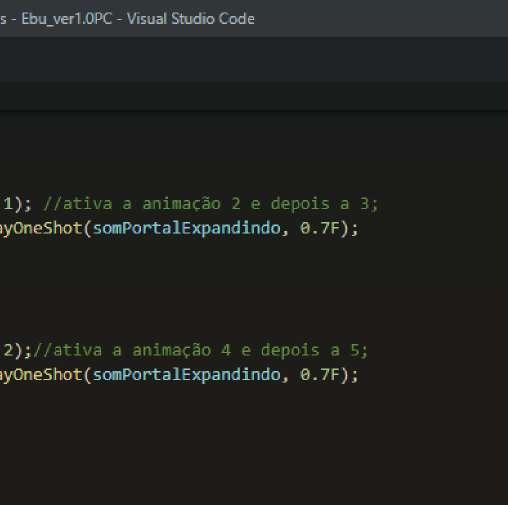Click the 0.7F value under the animação 4 comment
Viewport: 508px width, 505px height.
(x=320, y=375)
